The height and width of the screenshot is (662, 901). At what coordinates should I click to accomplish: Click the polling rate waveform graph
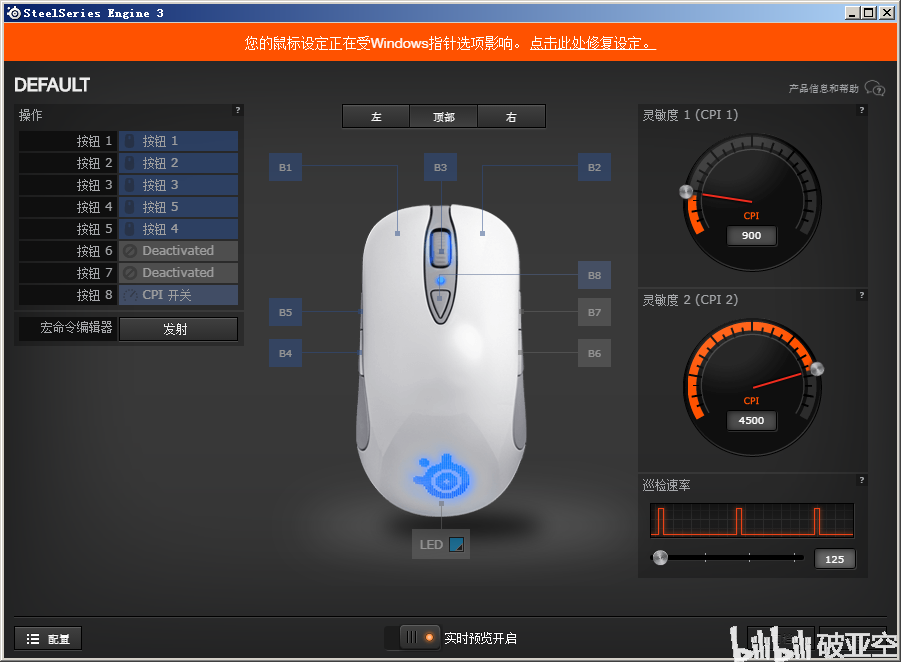(x=752, y=521)
